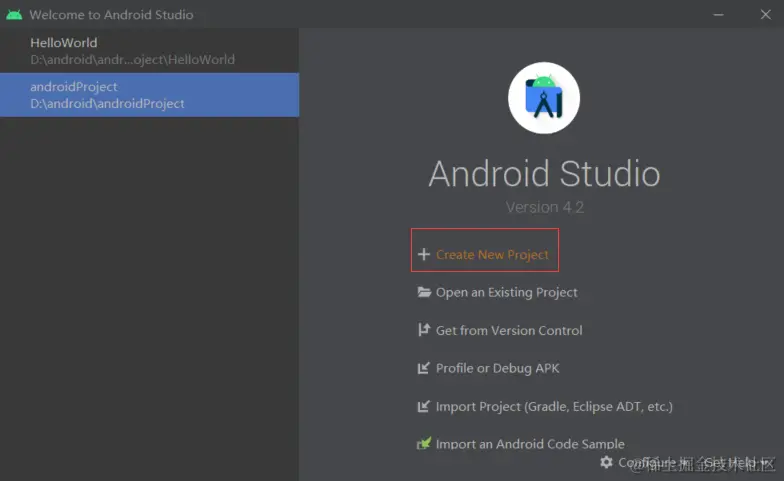This screenshot has width=784, height=481.
Task: Click the Import Android Code Sample icon
Action: 424,444
